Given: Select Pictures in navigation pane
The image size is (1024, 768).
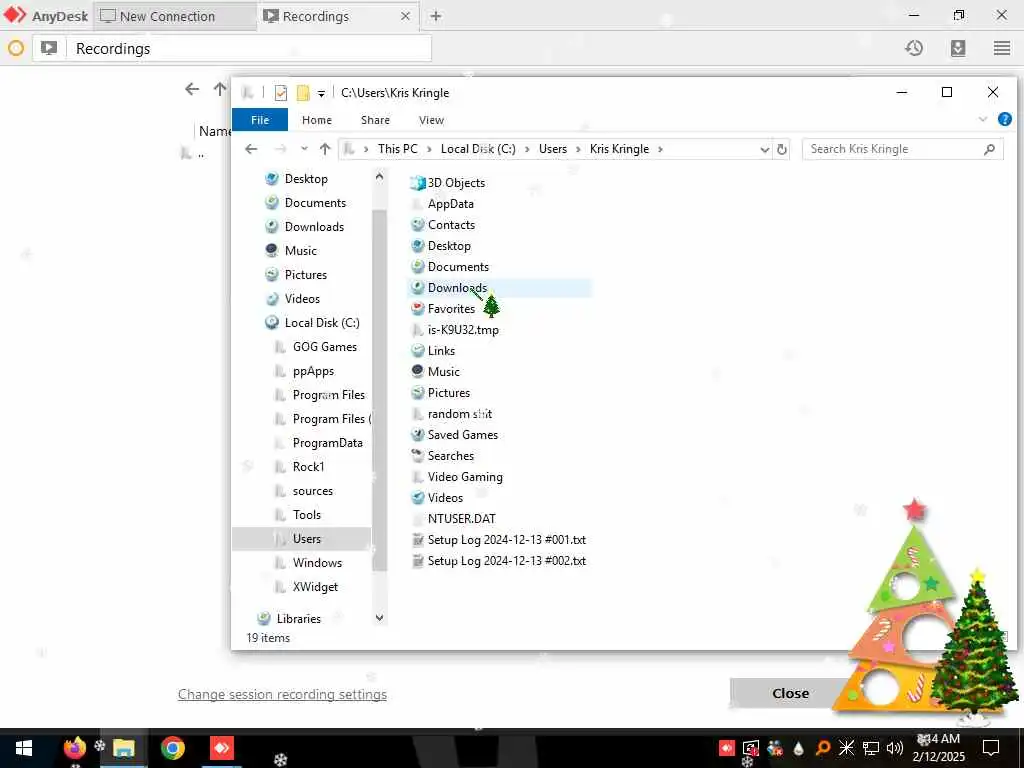Looking at the screenshot, I should click(x=306, y=275).
